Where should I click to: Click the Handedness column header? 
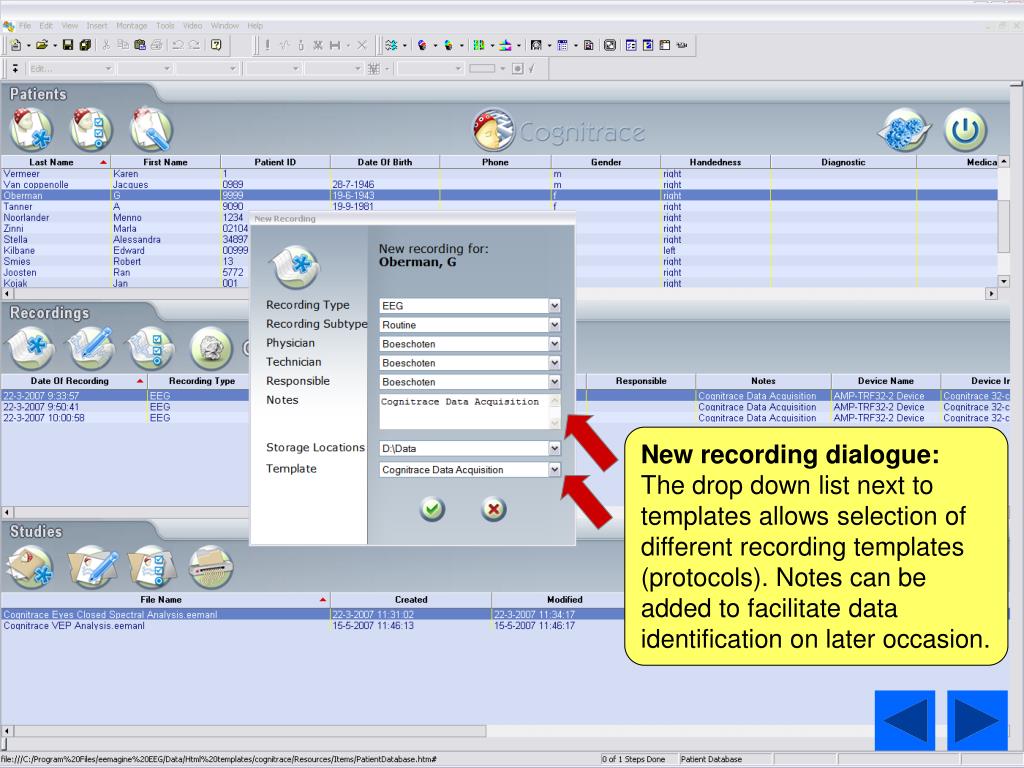pyautogui.click(x=715, y=162)
